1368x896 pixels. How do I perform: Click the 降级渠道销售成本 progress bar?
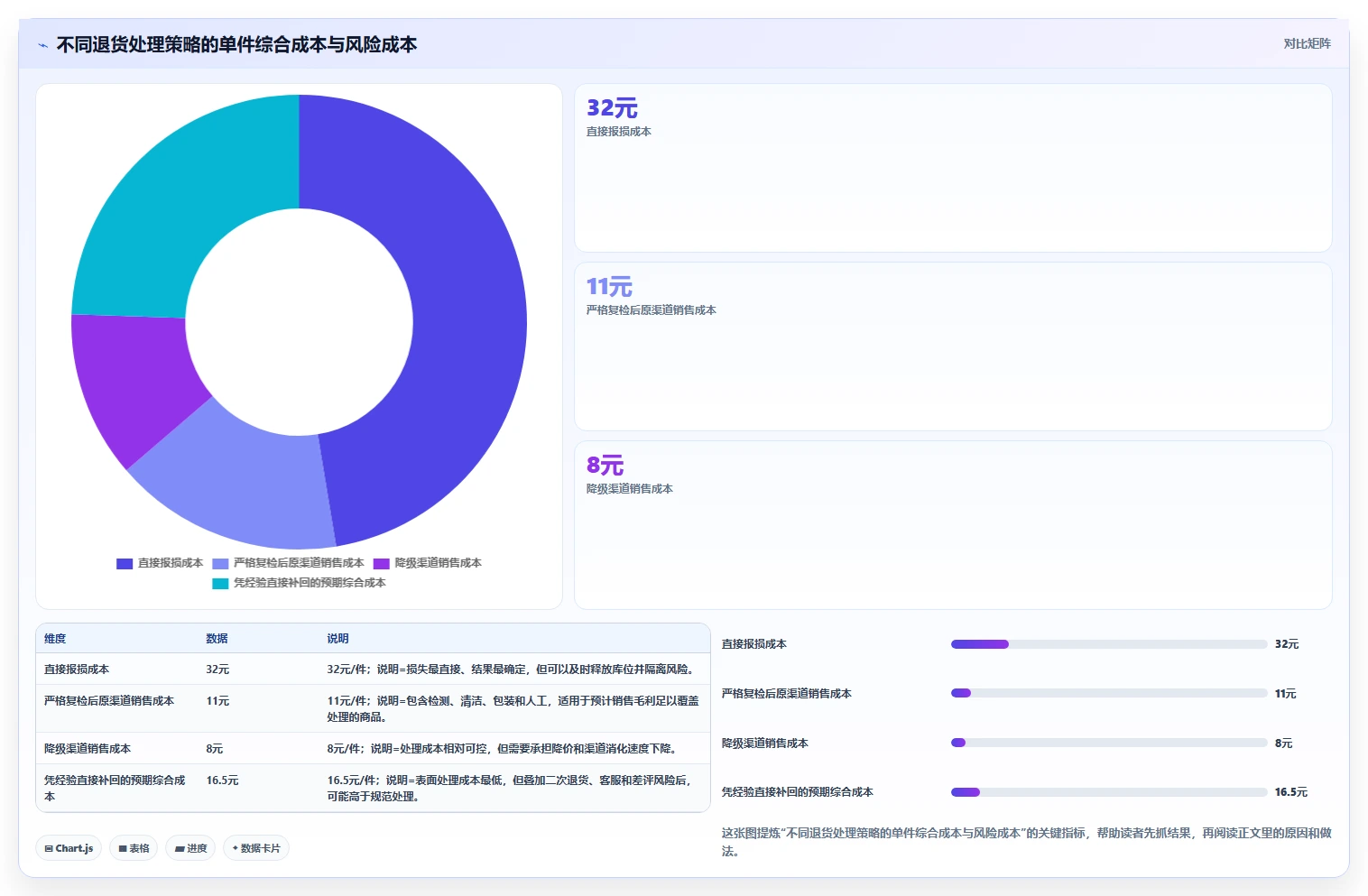1109,743
